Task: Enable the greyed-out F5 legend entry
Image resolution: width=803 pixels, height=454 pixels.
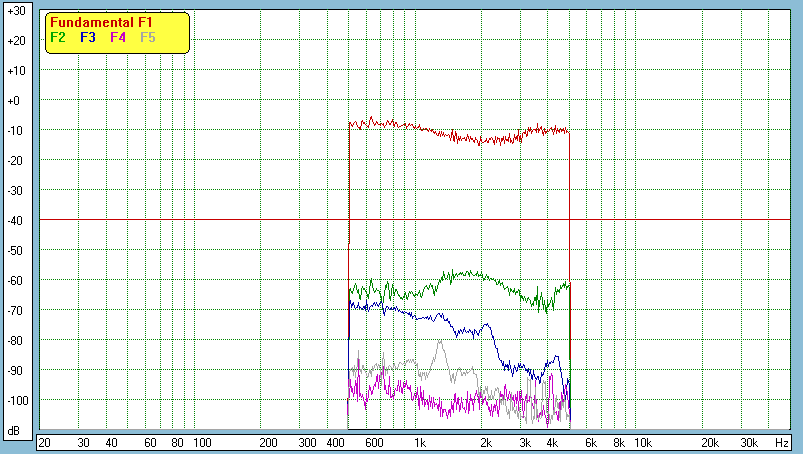Action: pyautogui.click(x=148, y=37)
